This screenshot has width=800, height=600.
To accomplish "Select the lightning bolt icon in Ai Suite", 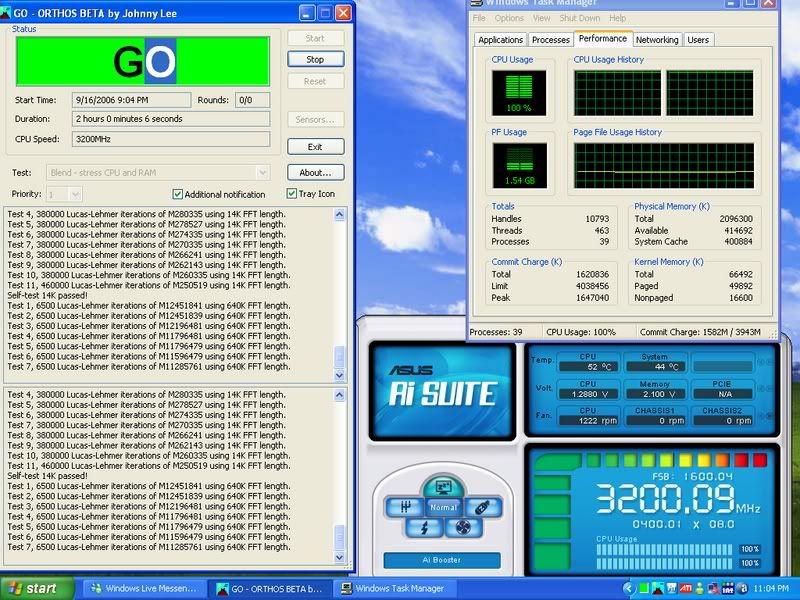I will pyautogui.click(x=424, y=528).
